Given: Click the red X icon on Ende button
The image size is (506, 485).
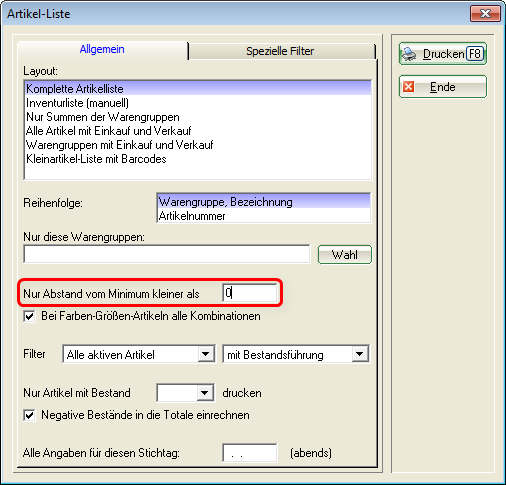Looking at the screenshot, I should pos(408,87).
